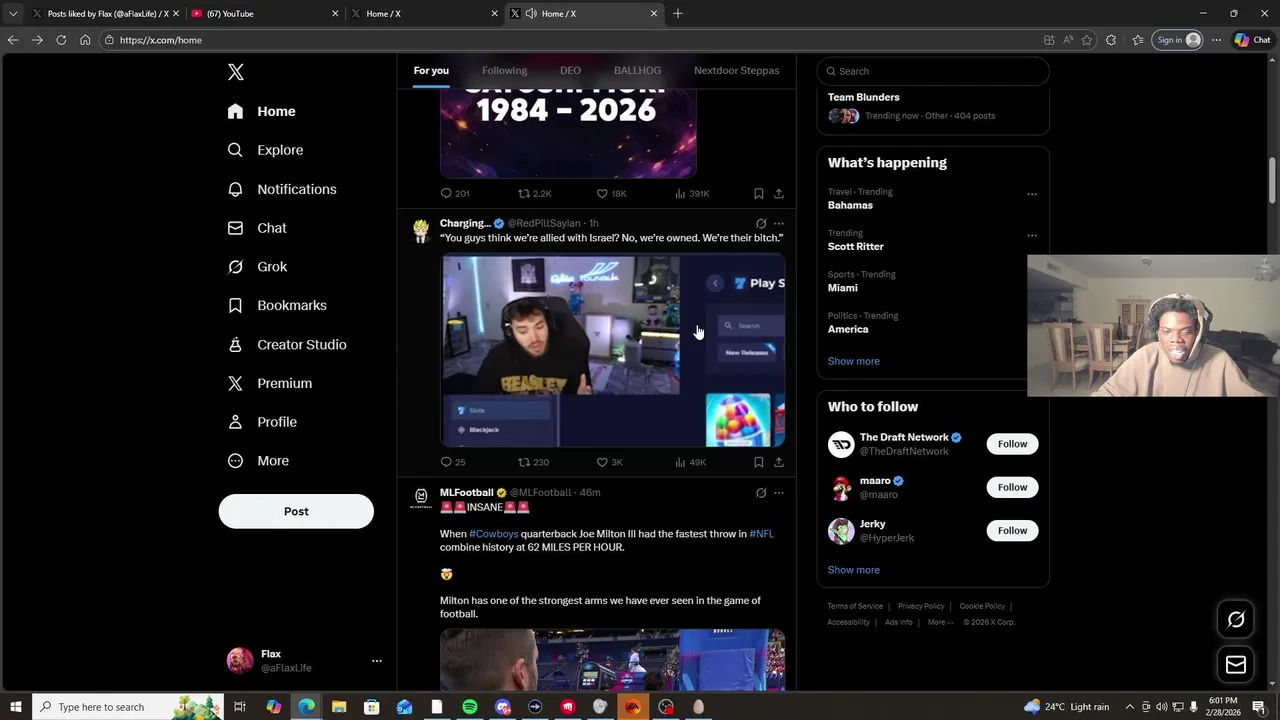Open Explore in X sidebar
This screenshot has width=1280, height=720.
(x=266, y=150)
